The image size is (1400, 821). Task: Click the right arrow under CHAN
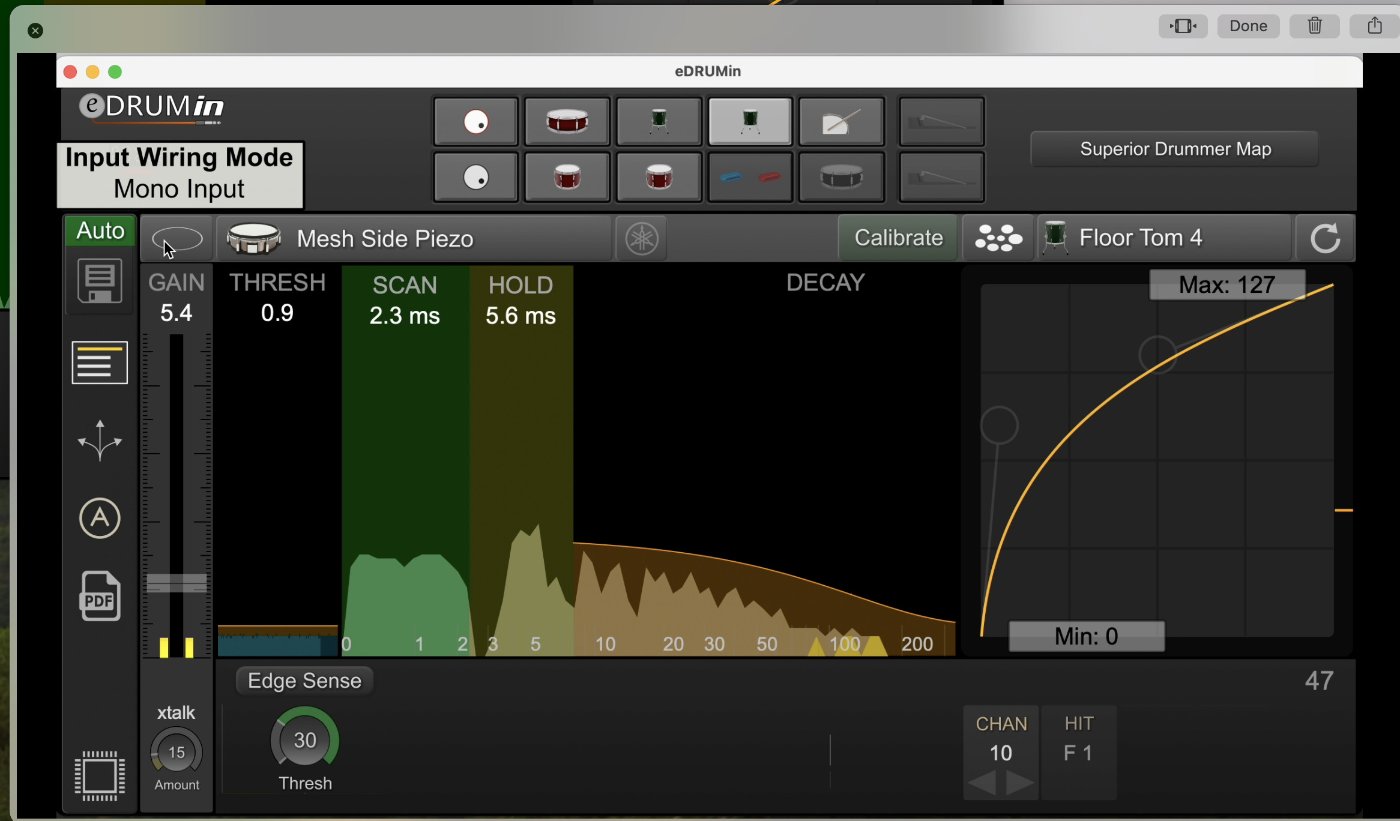pos(1019,783)
